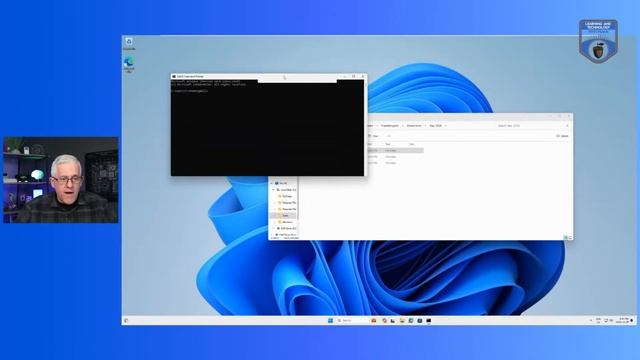
Task: Click the taskbar Search box
Action: click(x=352, y=320)
